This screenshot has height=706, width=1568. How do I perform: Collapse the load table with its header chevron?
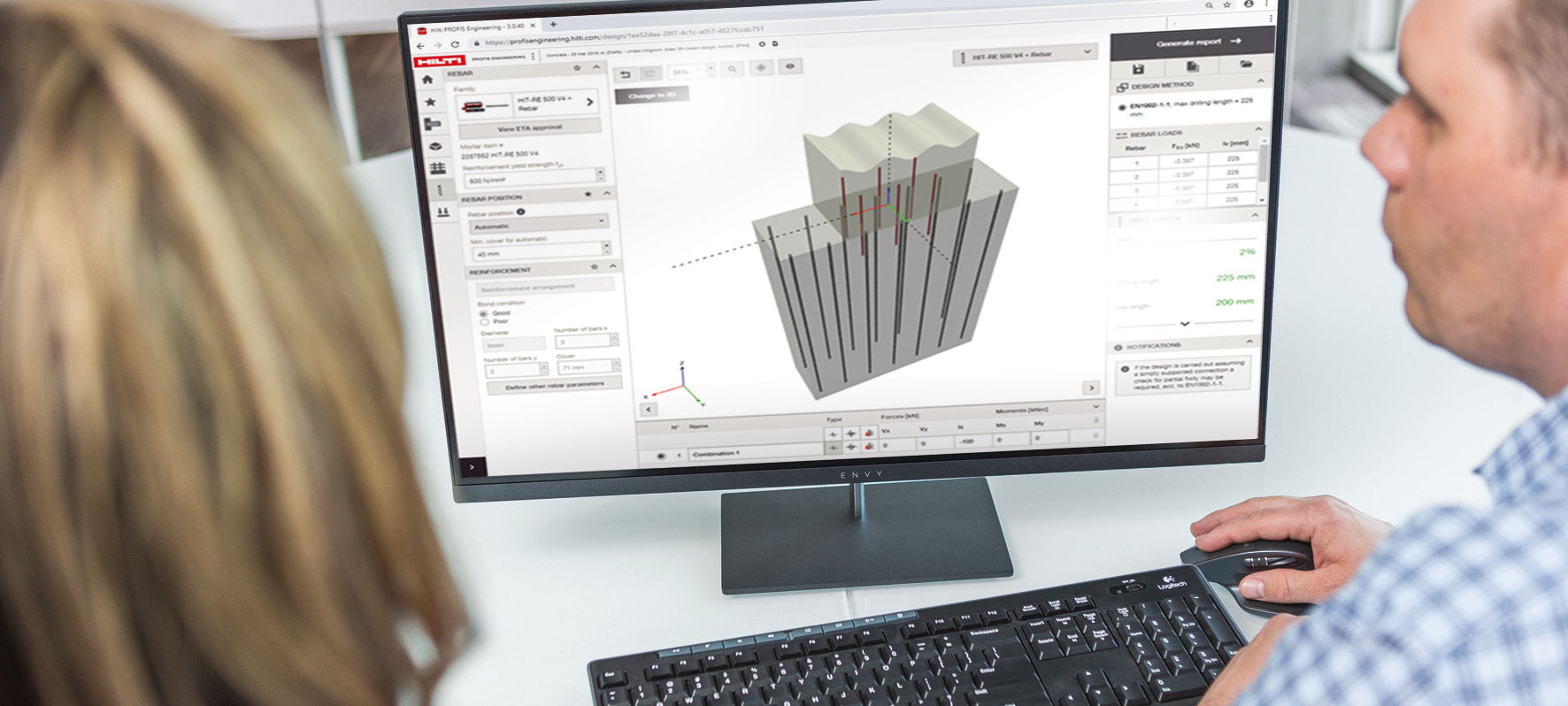(x=1096, y=406)
